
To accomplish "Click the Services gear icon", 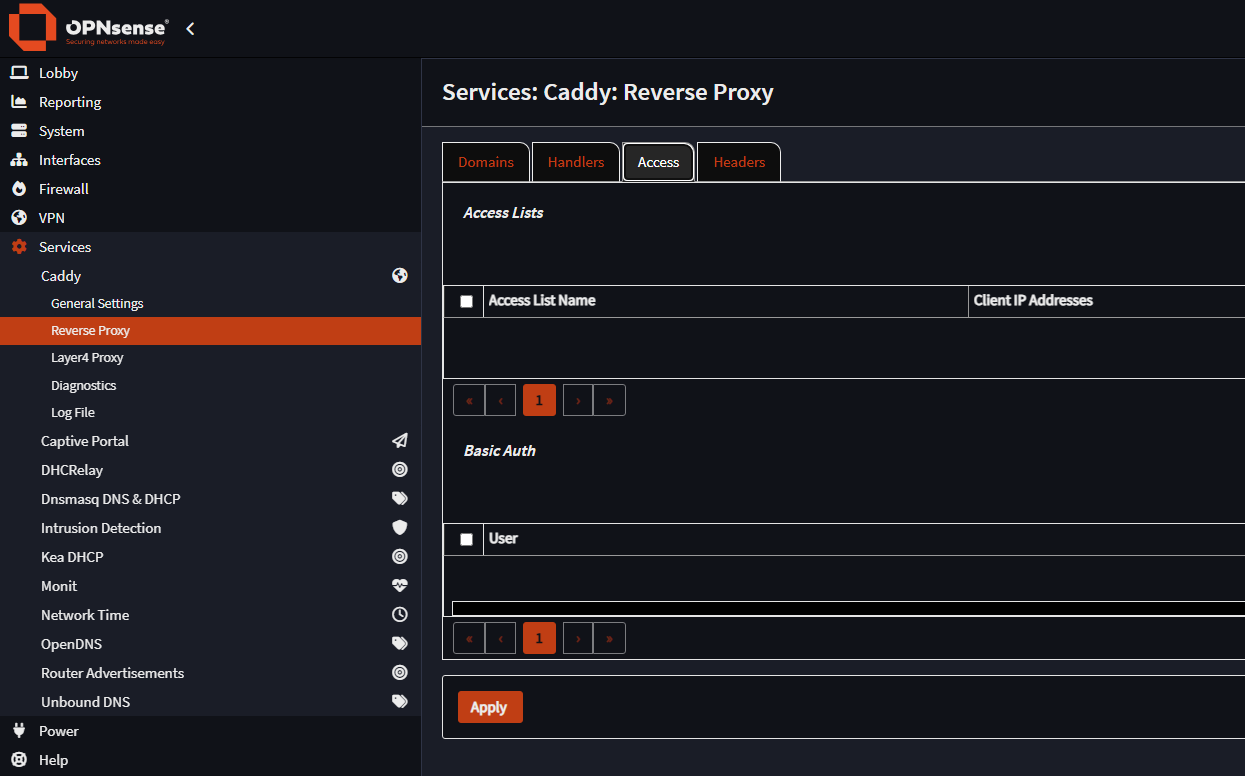I will pyautogui.click(x=19, y=247).
